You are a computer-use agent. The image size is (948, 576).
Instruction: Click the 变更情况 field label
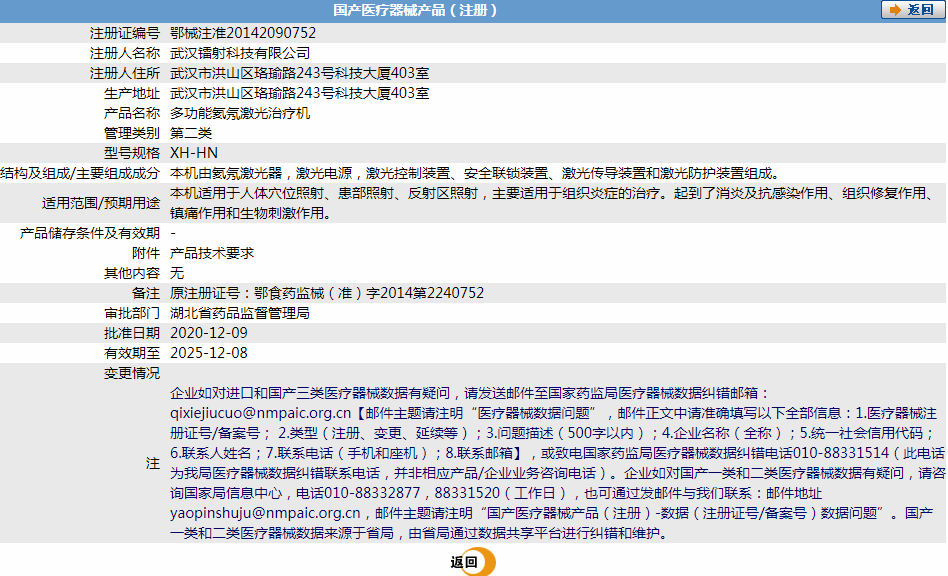click(x=132, y=374)
